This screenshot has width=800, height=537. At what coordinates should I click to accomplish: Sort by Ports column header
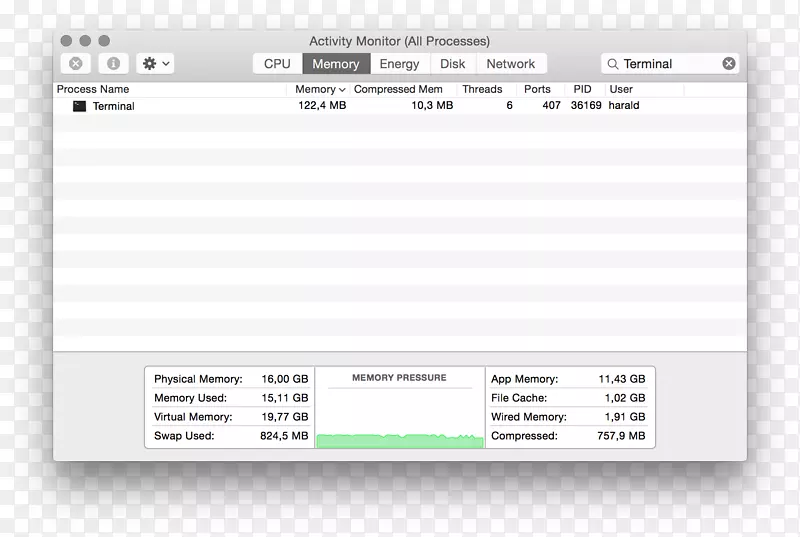coord(540,89)
